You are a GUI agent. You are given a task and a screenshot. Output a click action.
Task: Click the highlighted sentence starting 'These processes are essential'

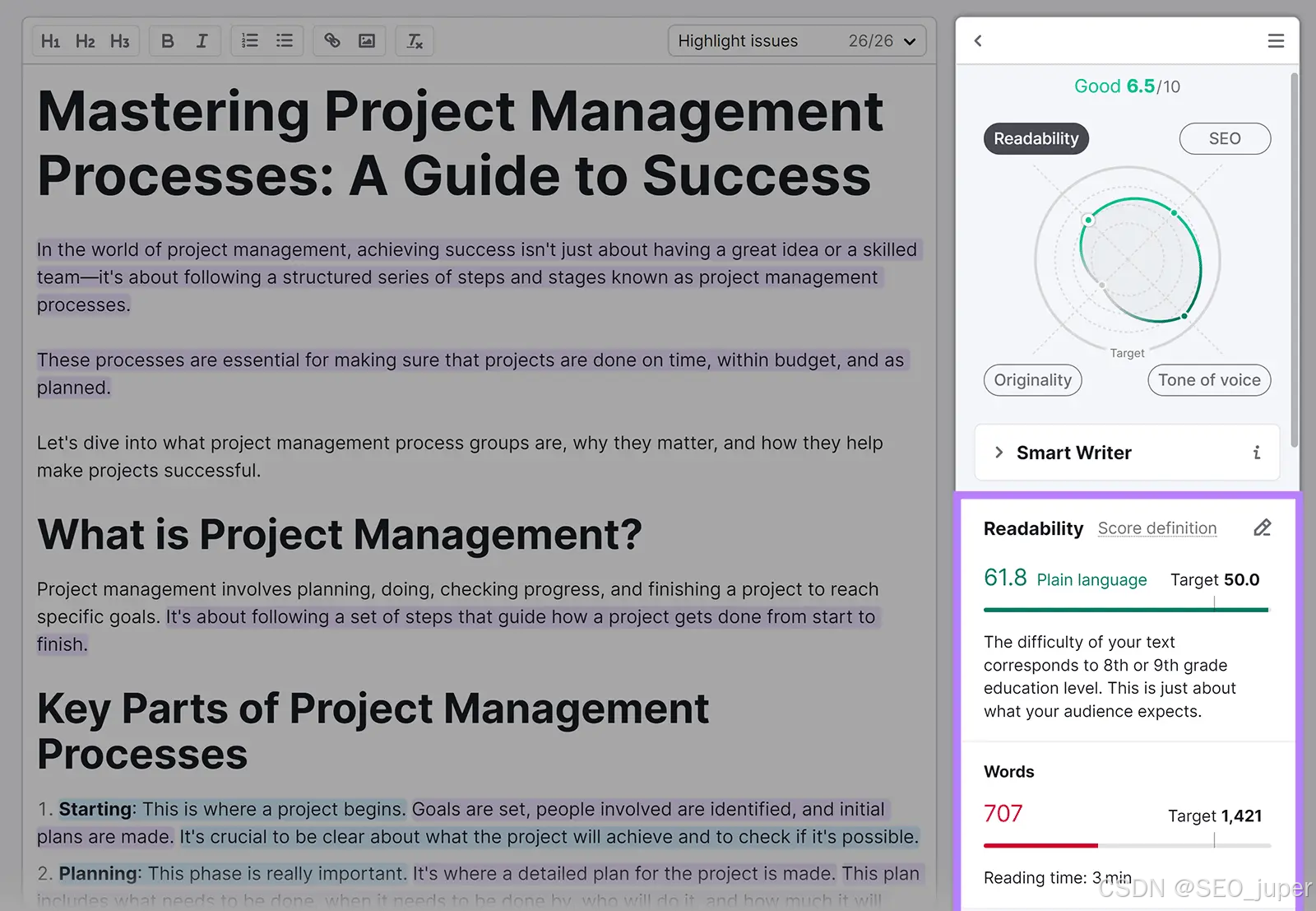[472, 374]
